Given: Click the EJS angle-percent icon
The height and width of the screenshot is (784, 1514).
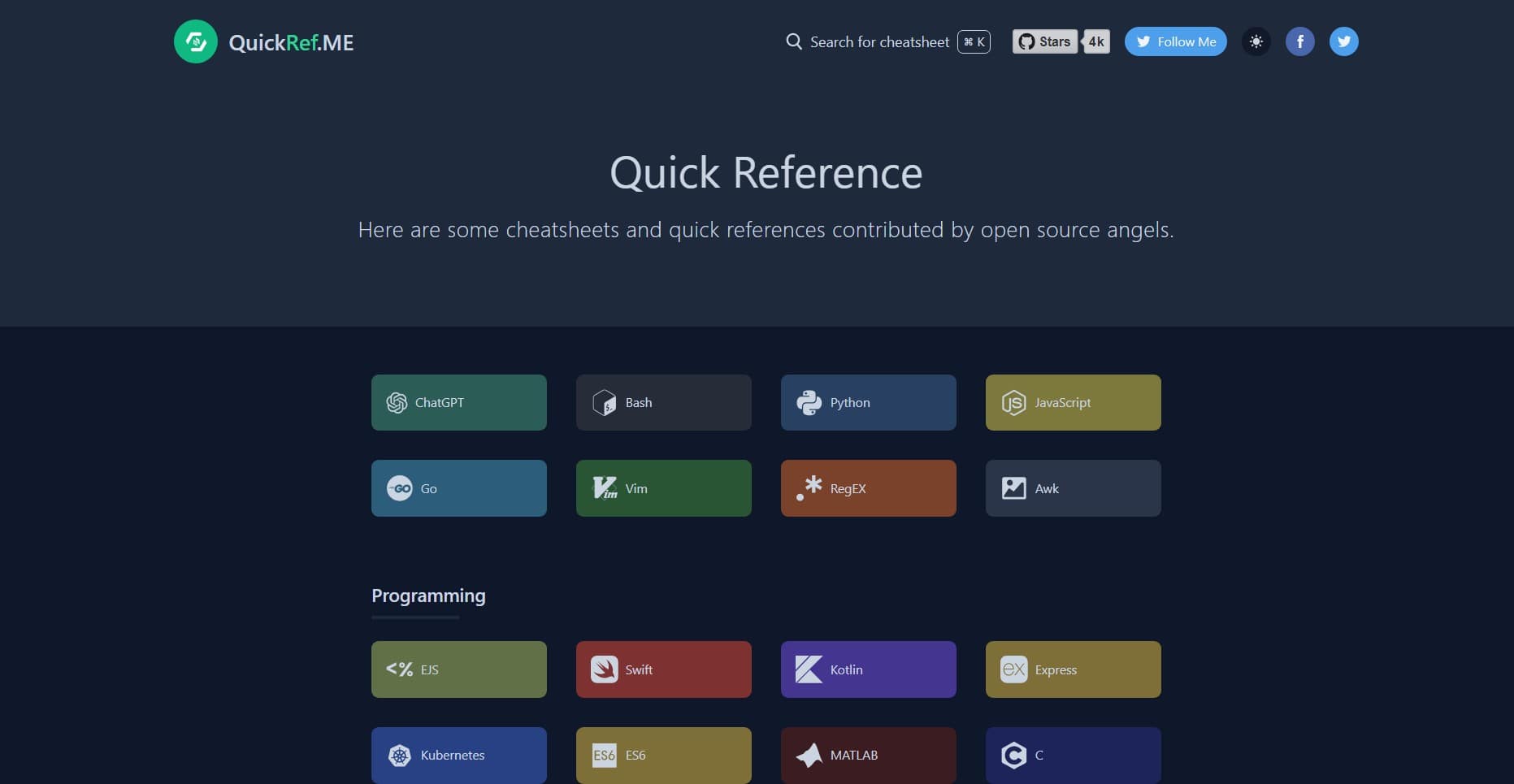Looking at the screenshot, I should [399, 669].
